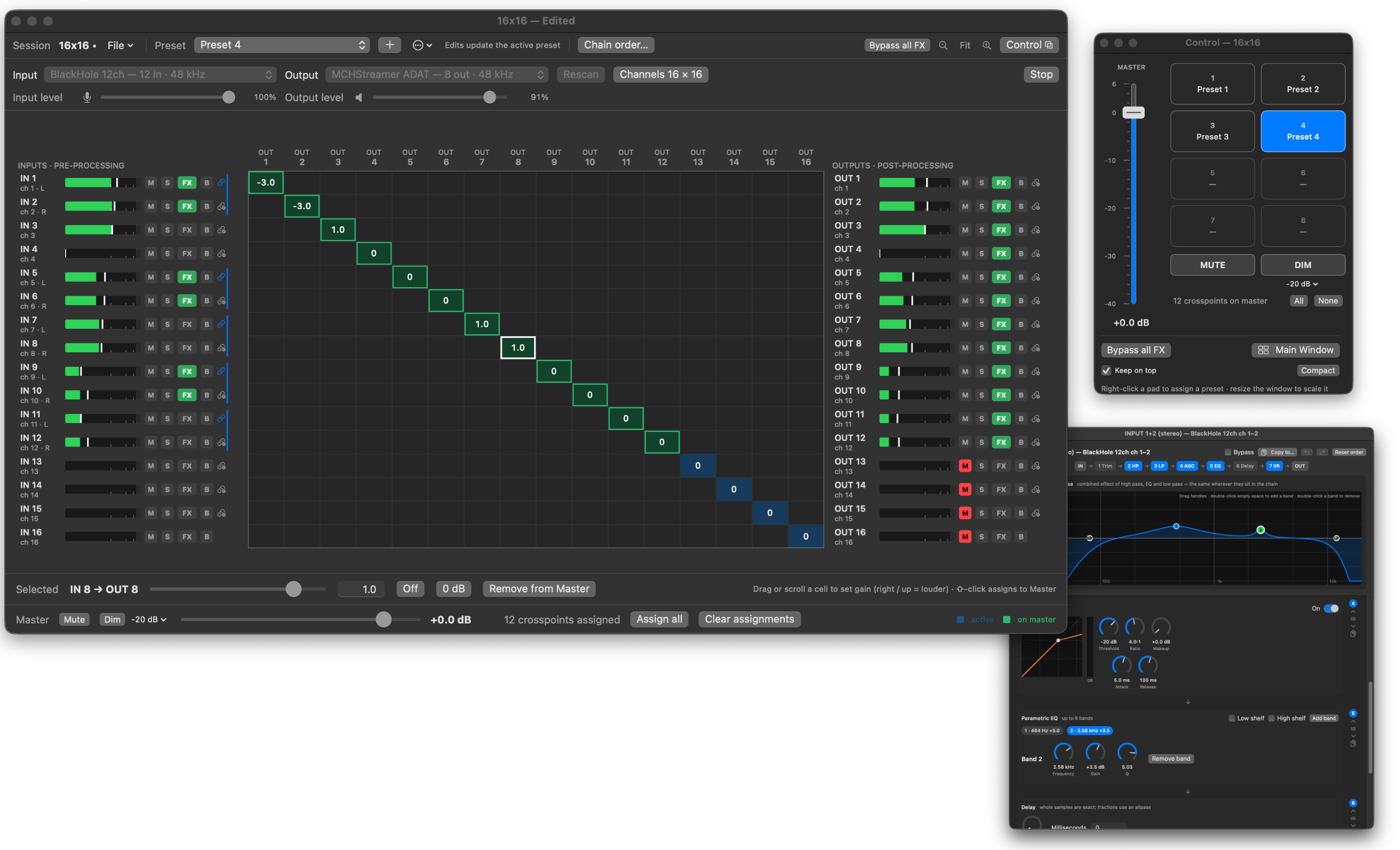Select the 2 HP stage in the FX chain
This screenshot has width=1400, height=850.
(x=1133, y=466)
